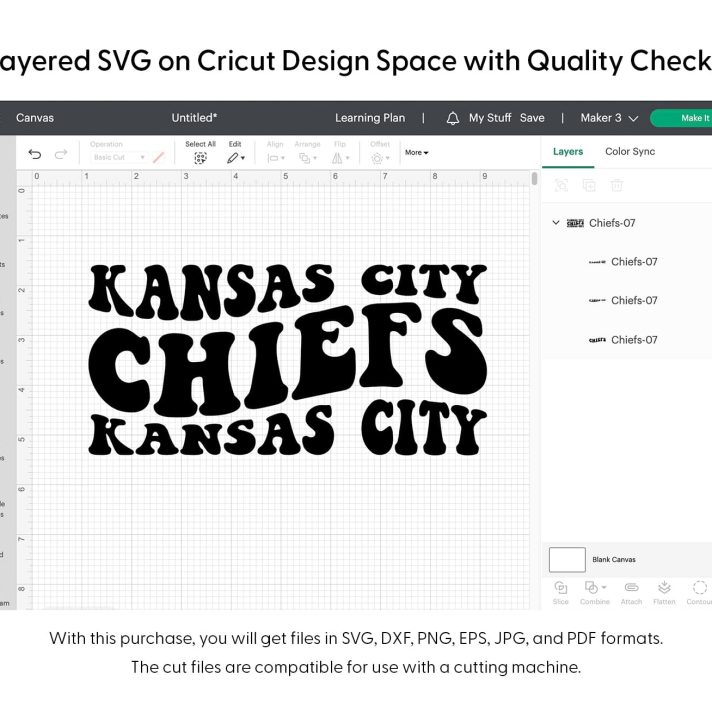Click the Flatten tool
712x712 pixels.
point(664,593)
